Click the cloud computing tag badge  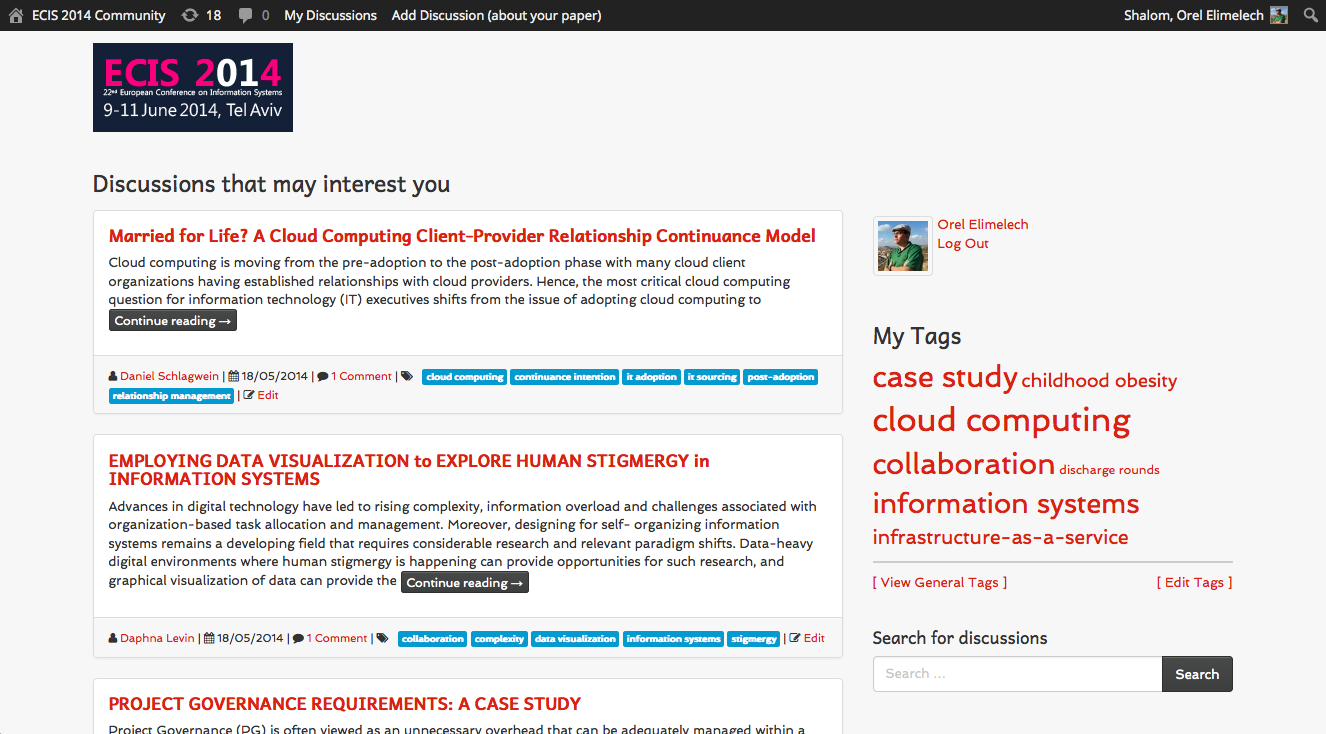point(465,377)
